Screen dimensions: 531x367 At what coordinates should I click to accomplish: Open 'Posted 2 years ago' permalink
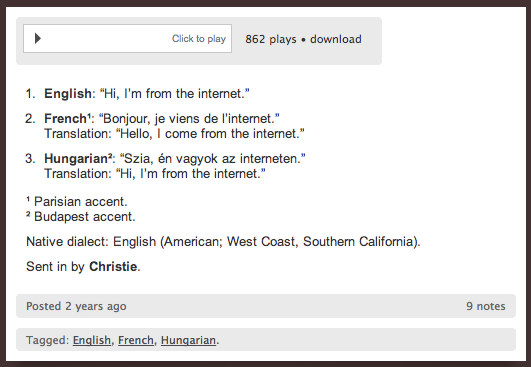coord(76,306)
